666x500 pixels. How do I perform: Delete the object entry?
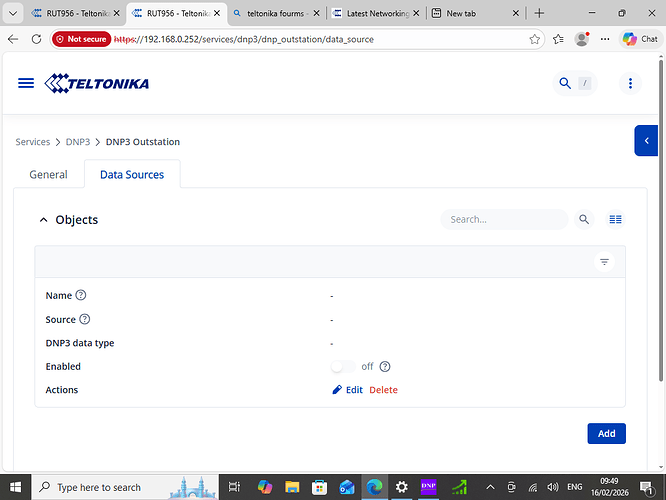(383, 390)
